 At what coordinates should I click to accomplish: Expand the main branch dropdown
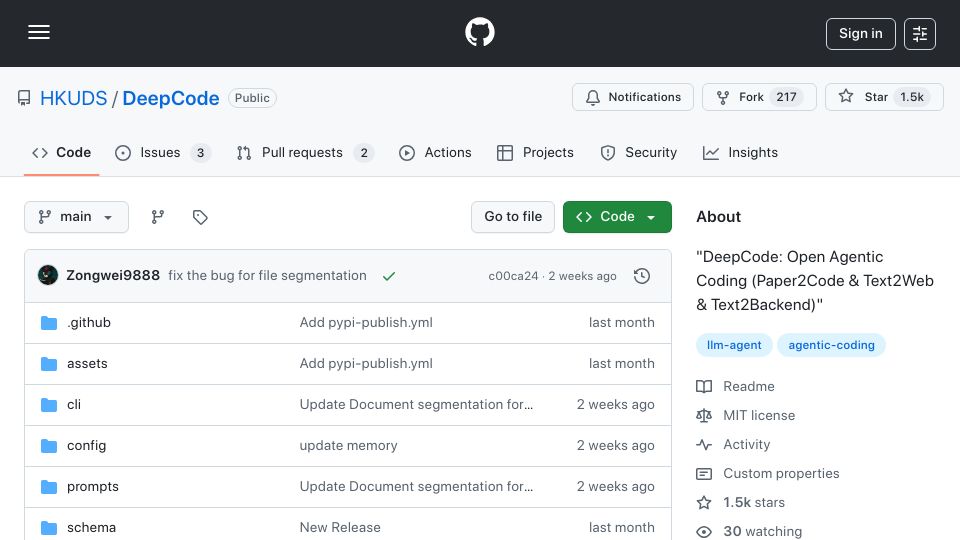point(77,217)
